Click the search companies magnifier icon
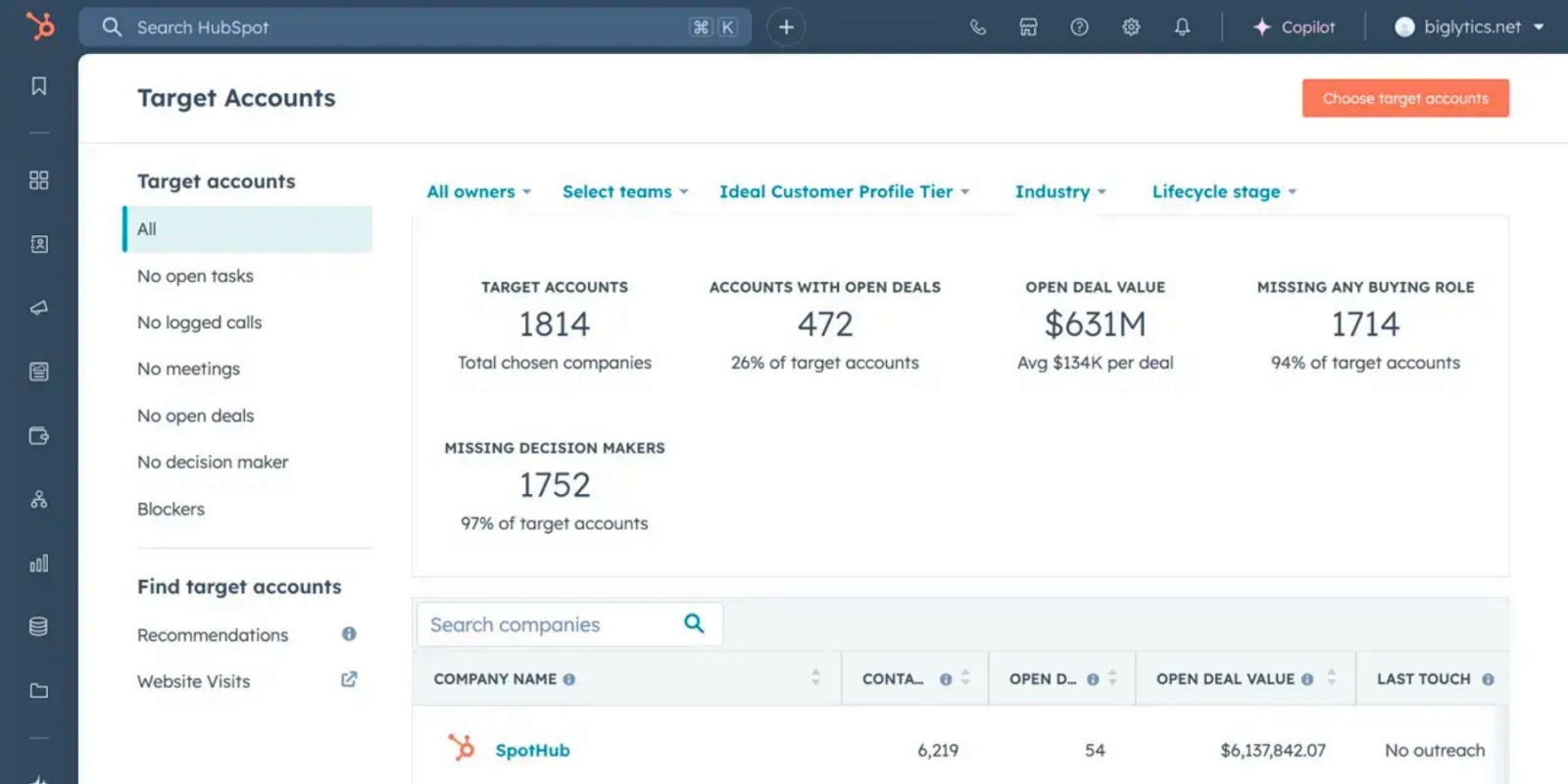1568x784 pixels. [x=694, y=623]
